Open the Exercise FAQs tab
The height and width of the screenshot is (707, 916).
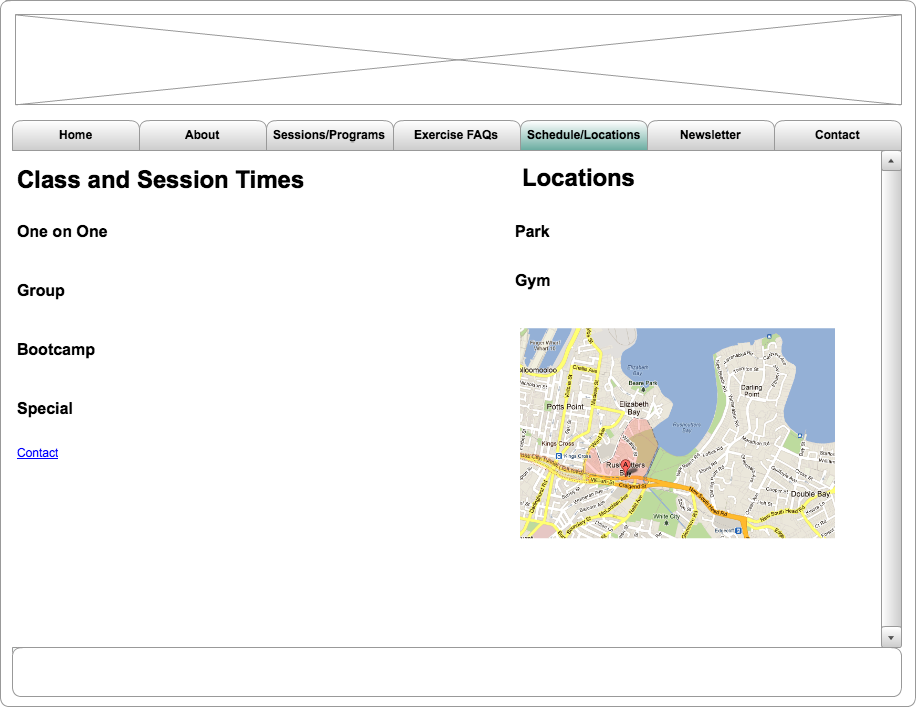tap(456, 134)
